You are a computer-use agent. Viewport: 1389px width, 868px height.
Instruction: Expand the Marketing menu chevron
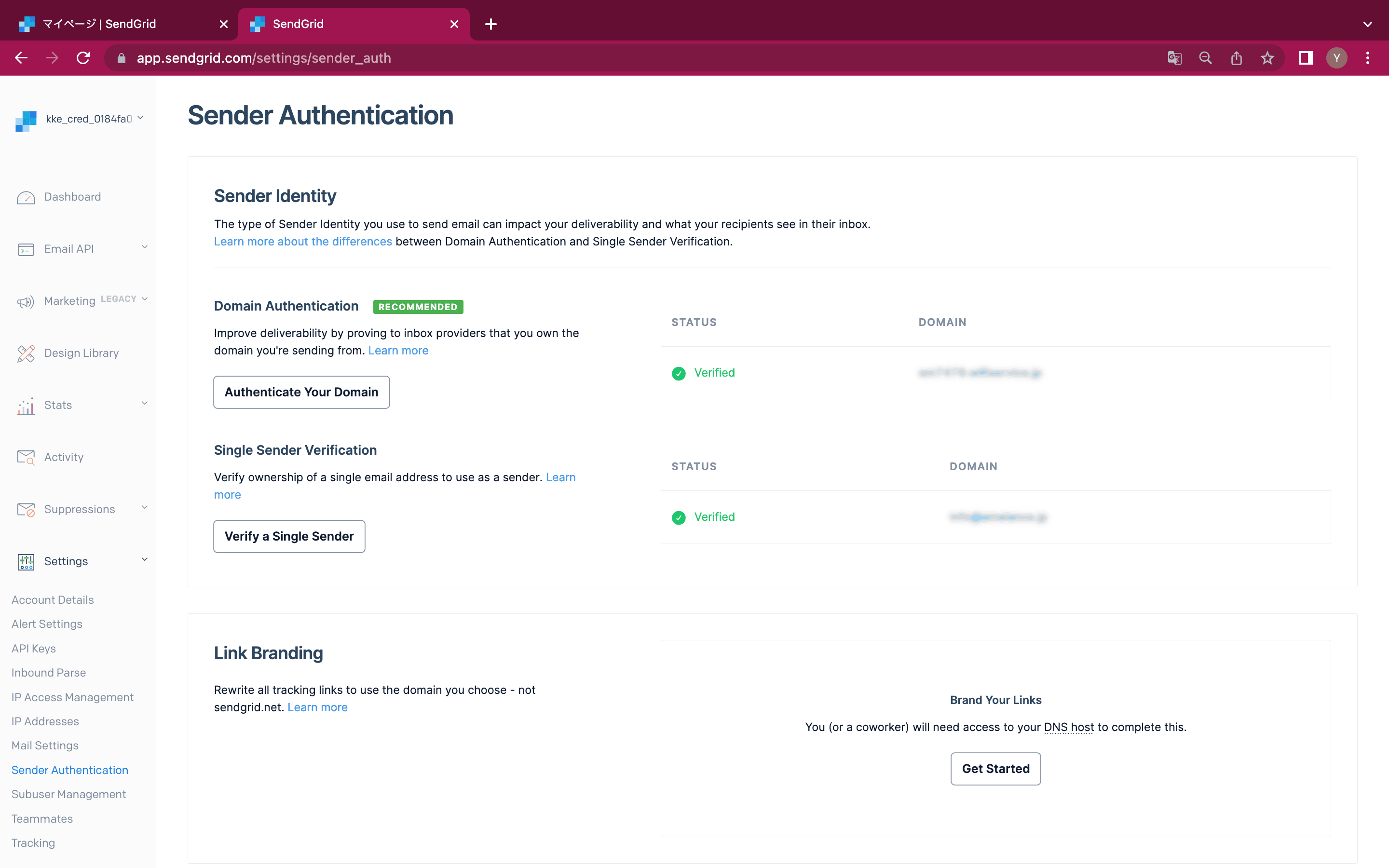(145, 299)
